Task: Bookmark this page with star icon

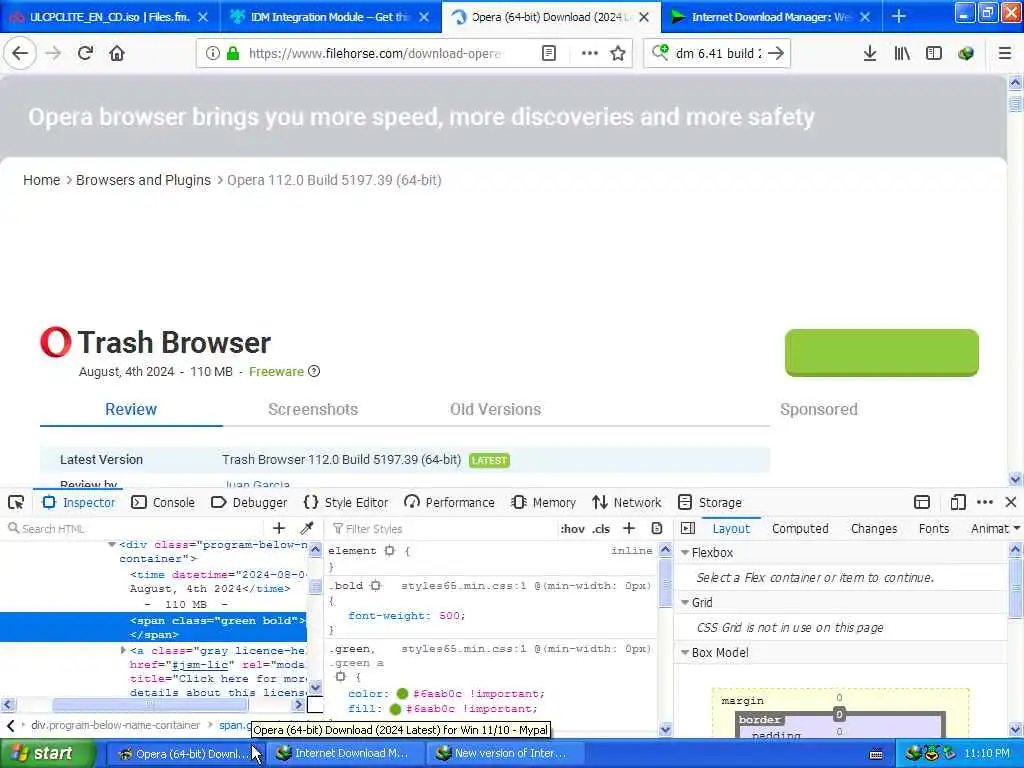Action: (618, 54)
